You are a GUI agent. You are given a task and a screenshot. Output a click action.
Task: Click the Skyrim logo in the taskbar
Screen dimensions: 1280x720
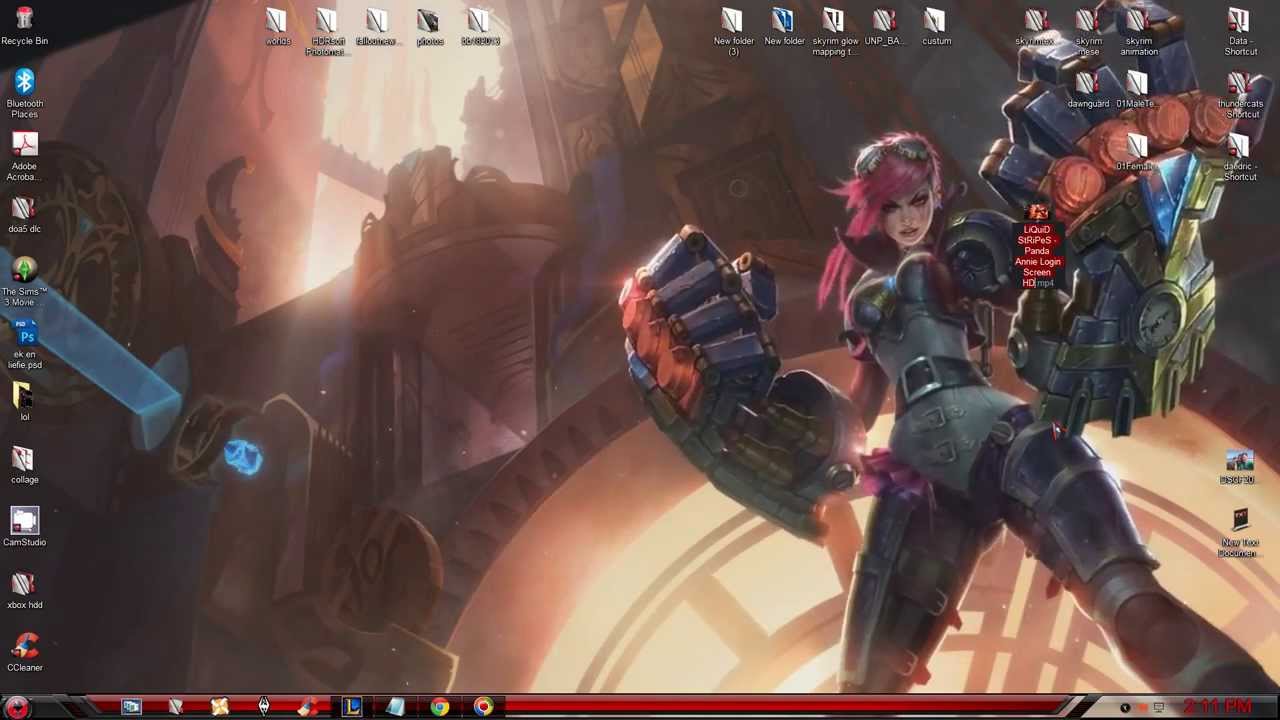263,707
